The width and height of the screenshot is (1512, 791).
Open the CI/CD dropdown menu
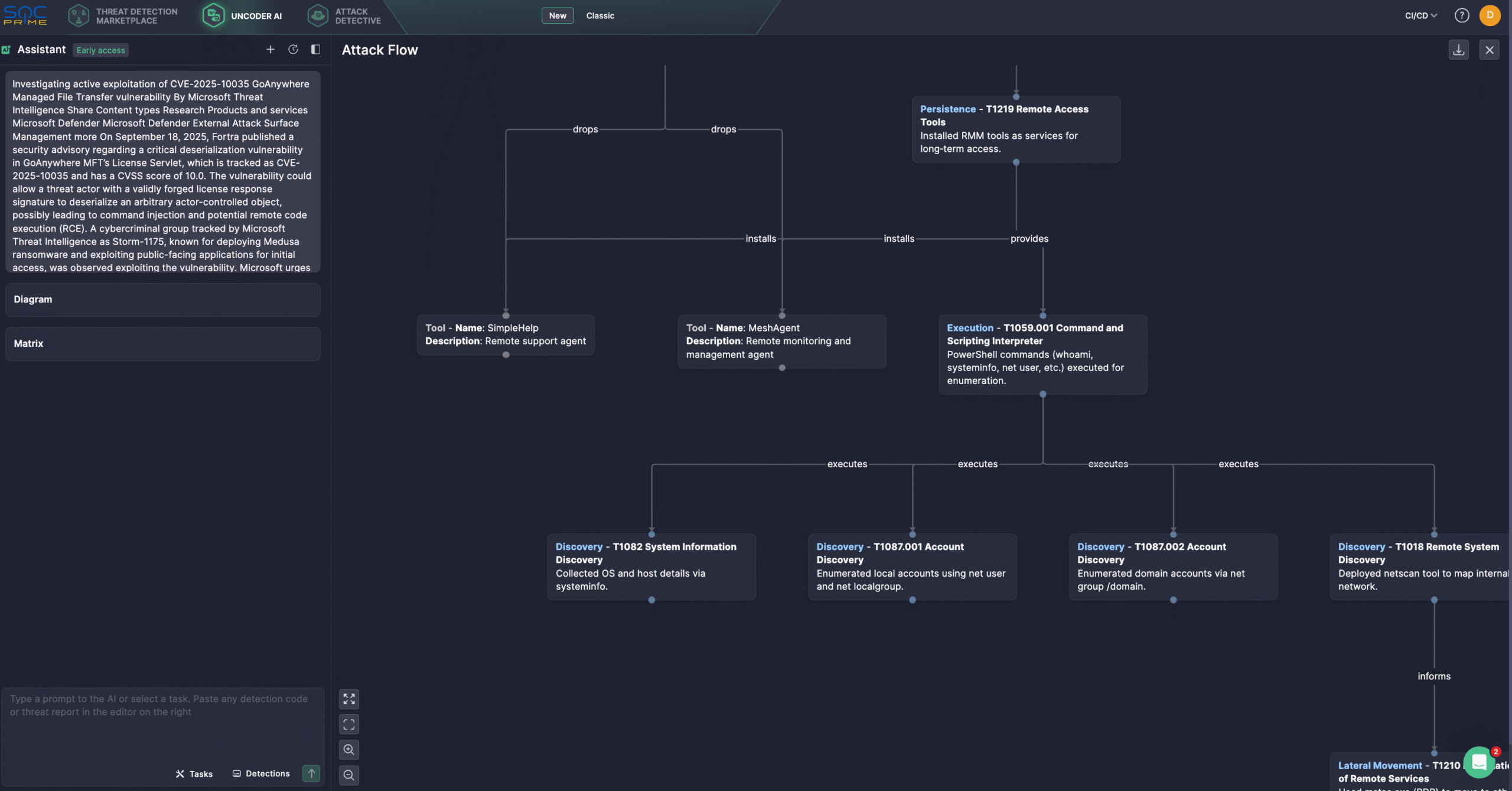(x=1420, y=16)
